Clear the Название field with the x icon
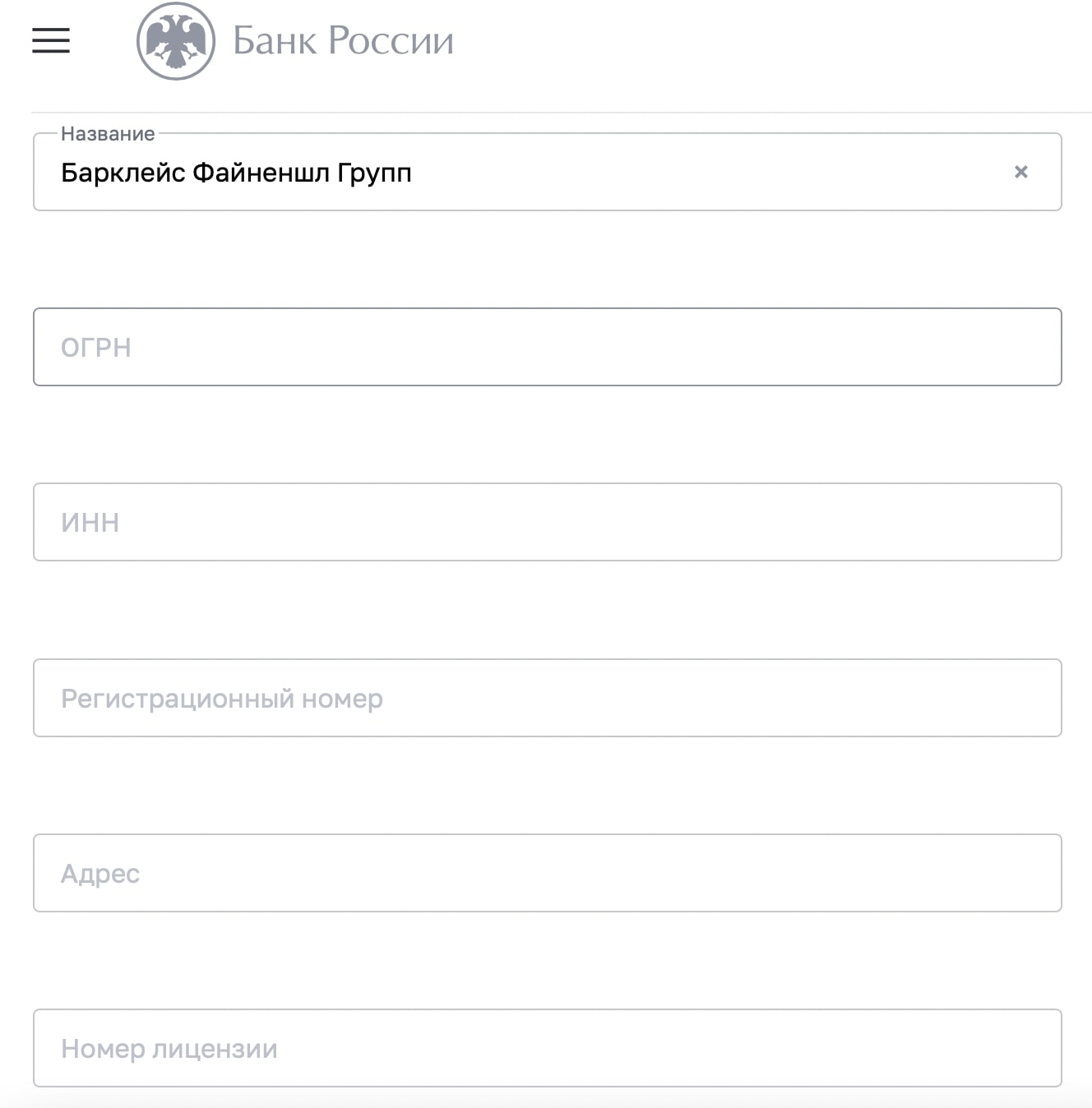 [x=1020, y=172]
